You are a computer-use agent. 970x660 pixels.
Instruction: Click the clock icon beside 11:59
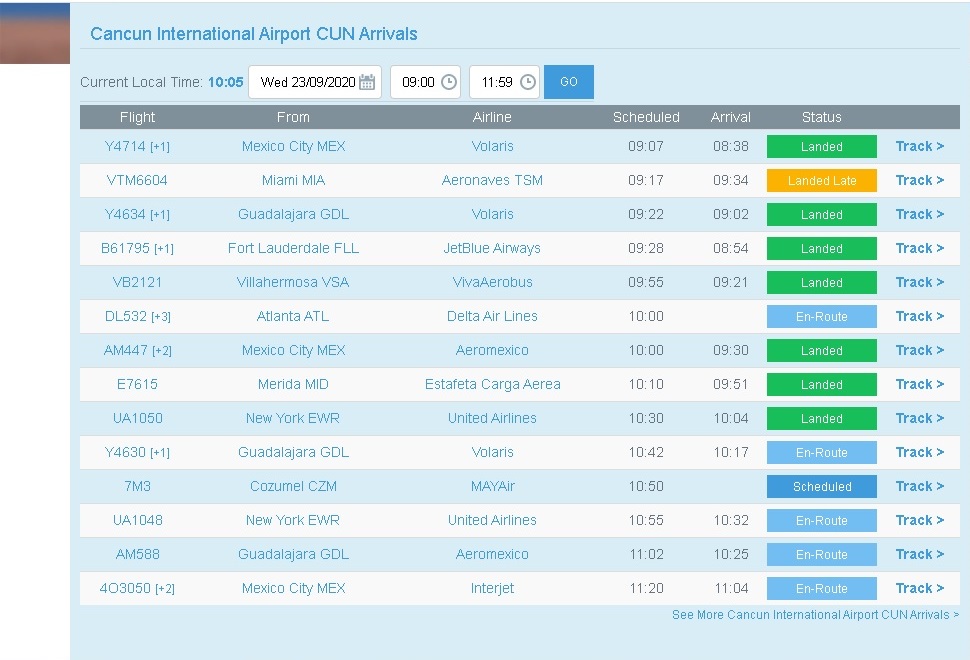pos(528,82)
